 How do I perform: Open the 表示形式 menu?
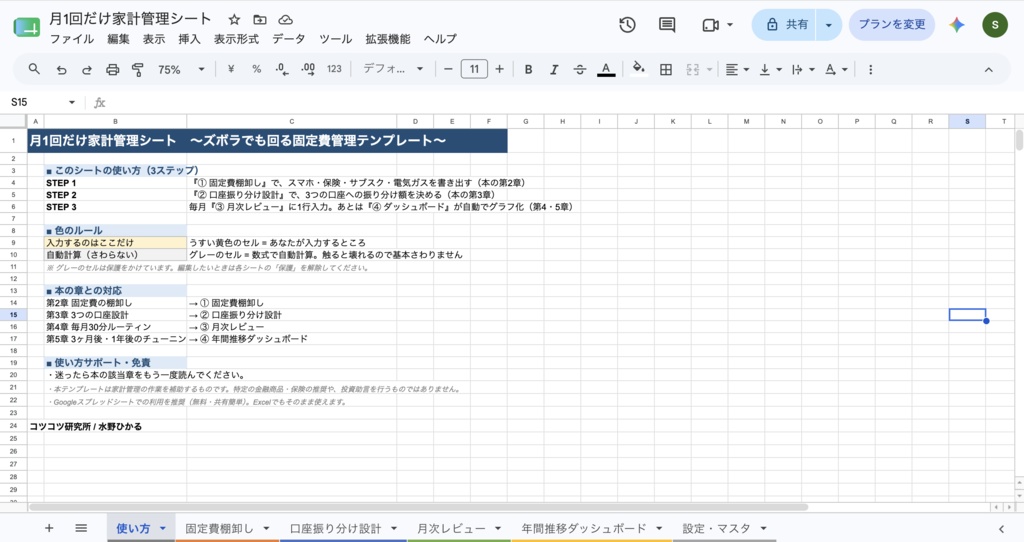[x=236, y=39]
